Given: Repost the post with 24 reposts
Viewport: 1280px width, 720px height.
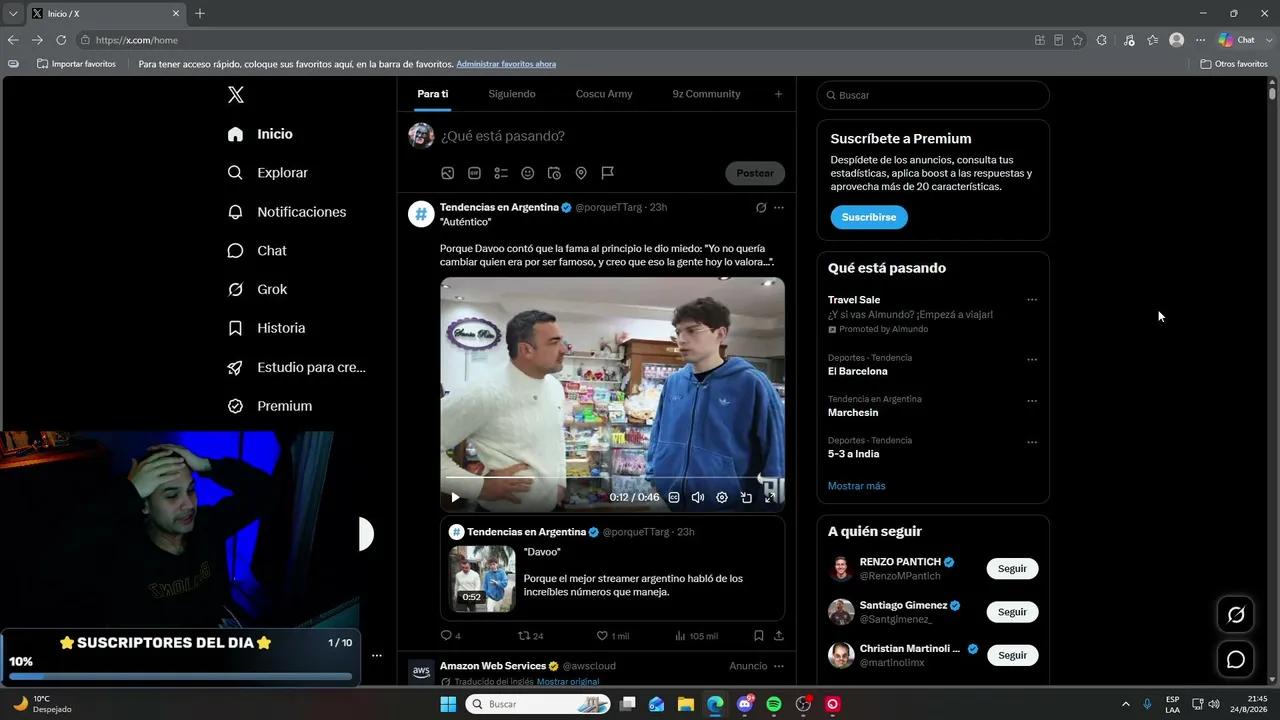Looking at the screenshot, I should click(x=530, y=636).
